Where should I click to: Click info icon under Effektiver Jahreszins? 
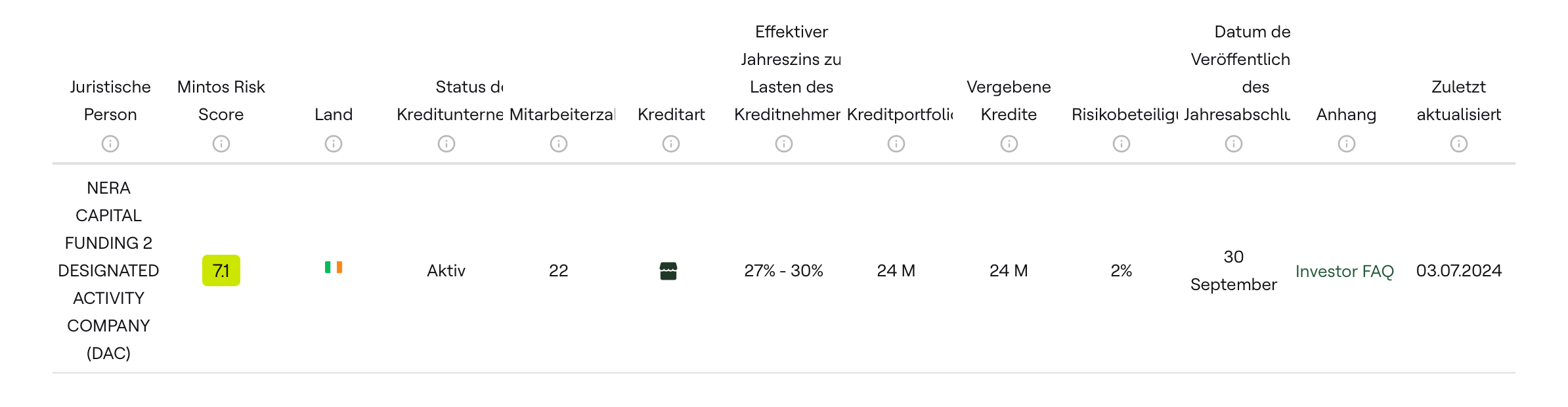coord(784,144)
